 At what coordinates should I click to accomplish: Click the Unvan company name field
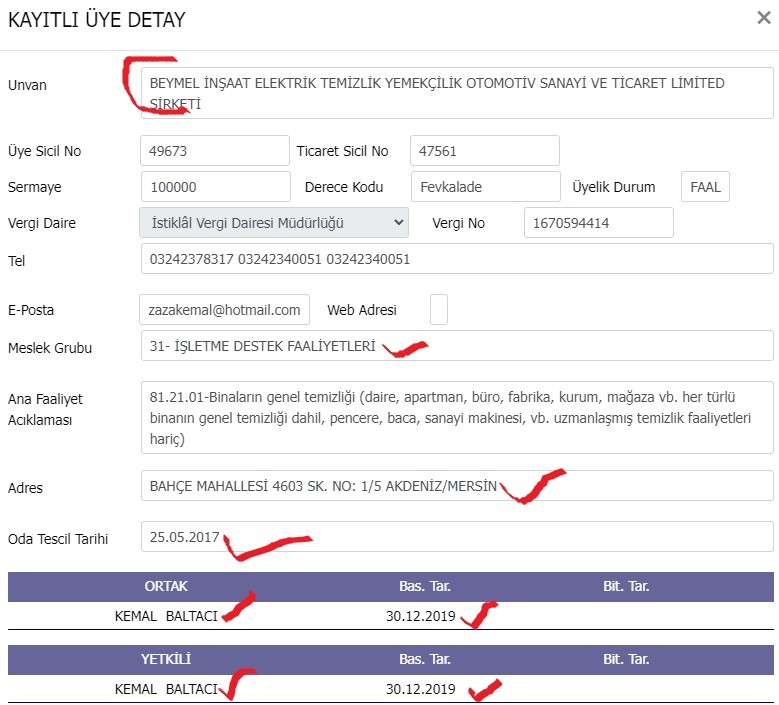(x=457, y=93)
